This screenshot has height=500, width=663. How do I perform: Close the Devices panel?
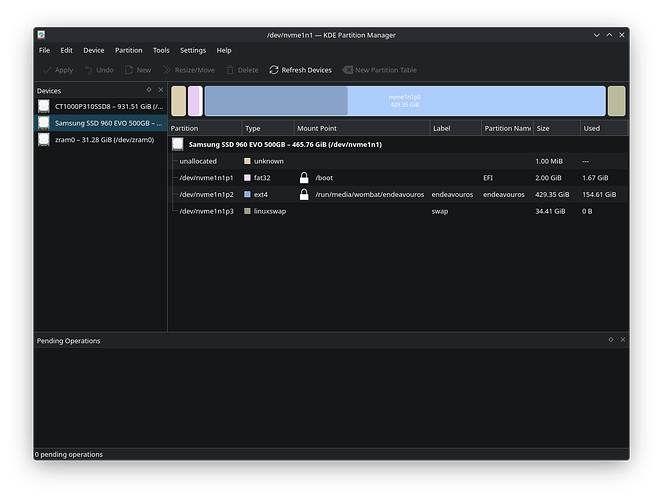click(159, 90)
